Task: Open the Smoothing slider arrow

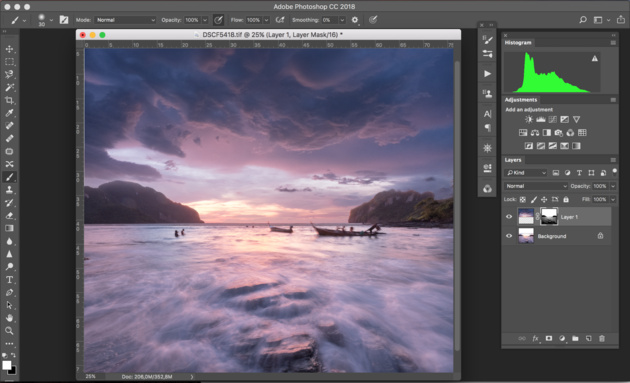Action: coord(342,20)
